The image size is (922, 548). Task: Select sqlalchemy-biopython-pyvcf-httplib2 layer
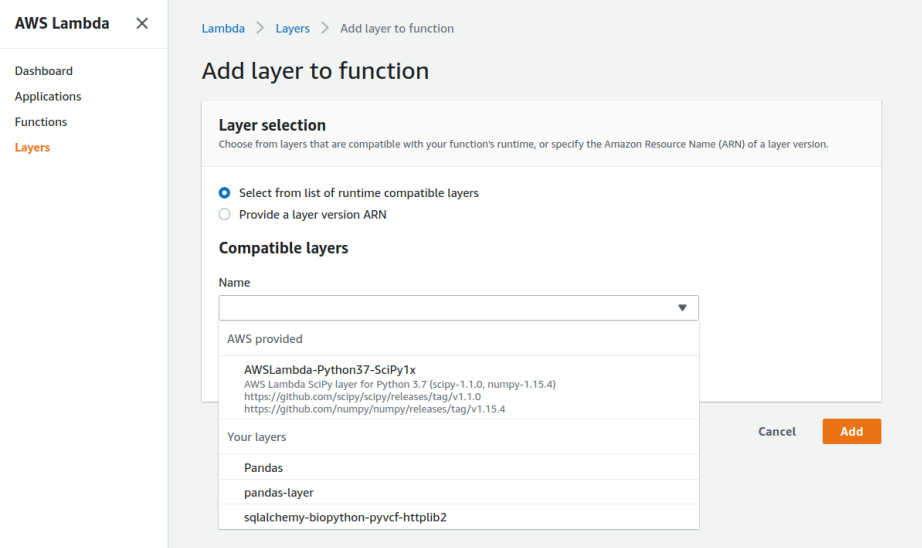click(459, 517)
